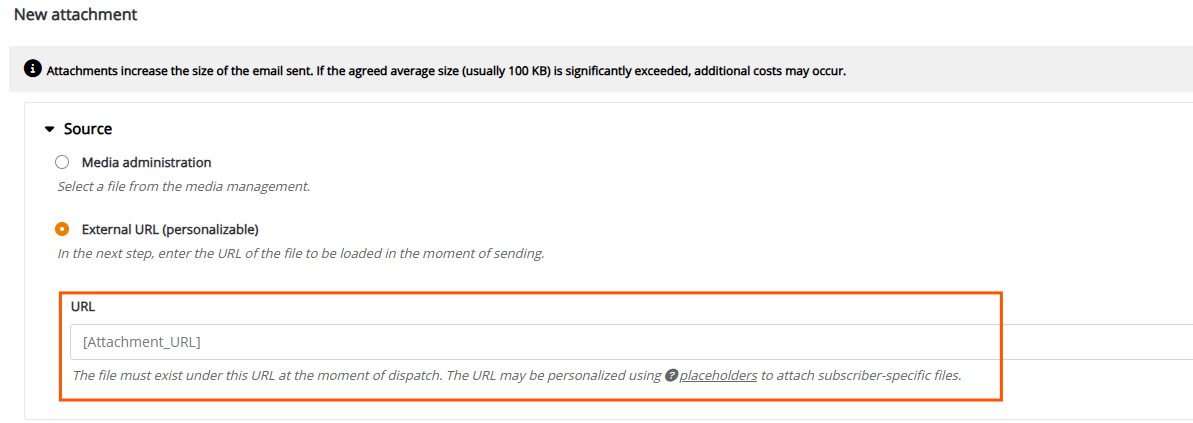Click the 'In the next step' hint text

pyautogui.click(x=301, y=253)
